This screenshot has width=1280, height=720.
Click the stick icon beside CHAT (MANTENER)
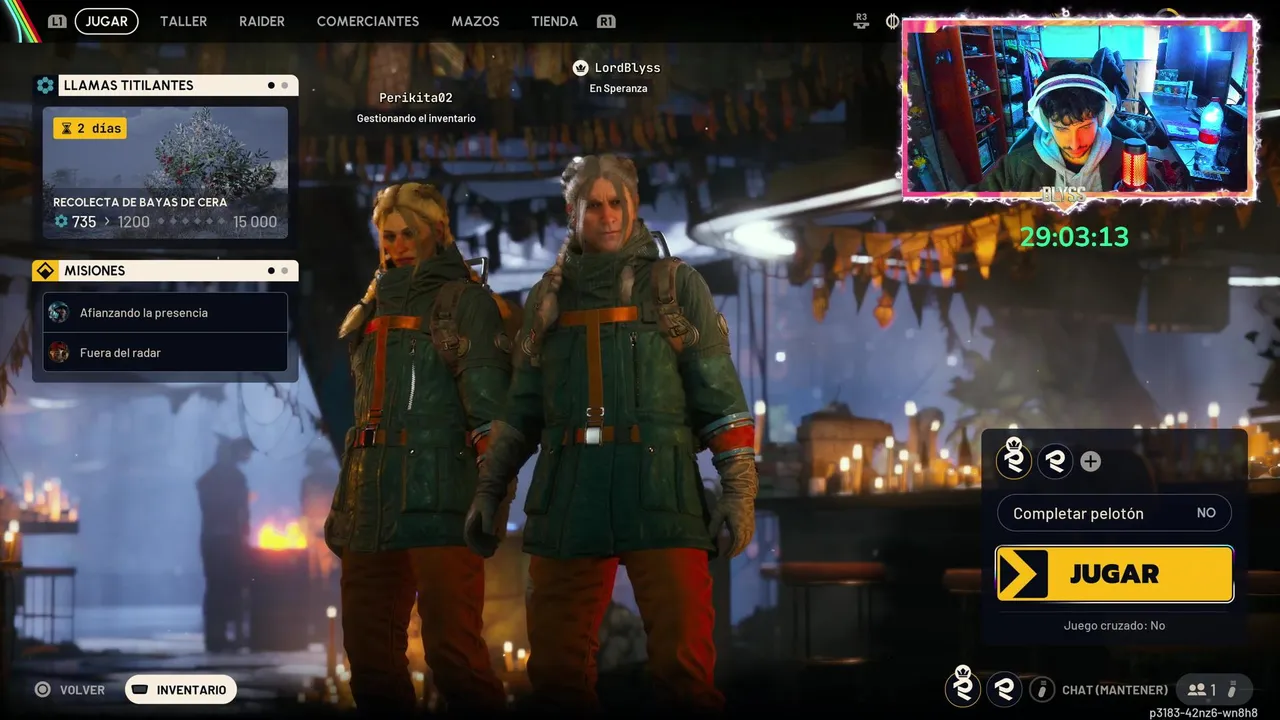(x=1042, y=689)
